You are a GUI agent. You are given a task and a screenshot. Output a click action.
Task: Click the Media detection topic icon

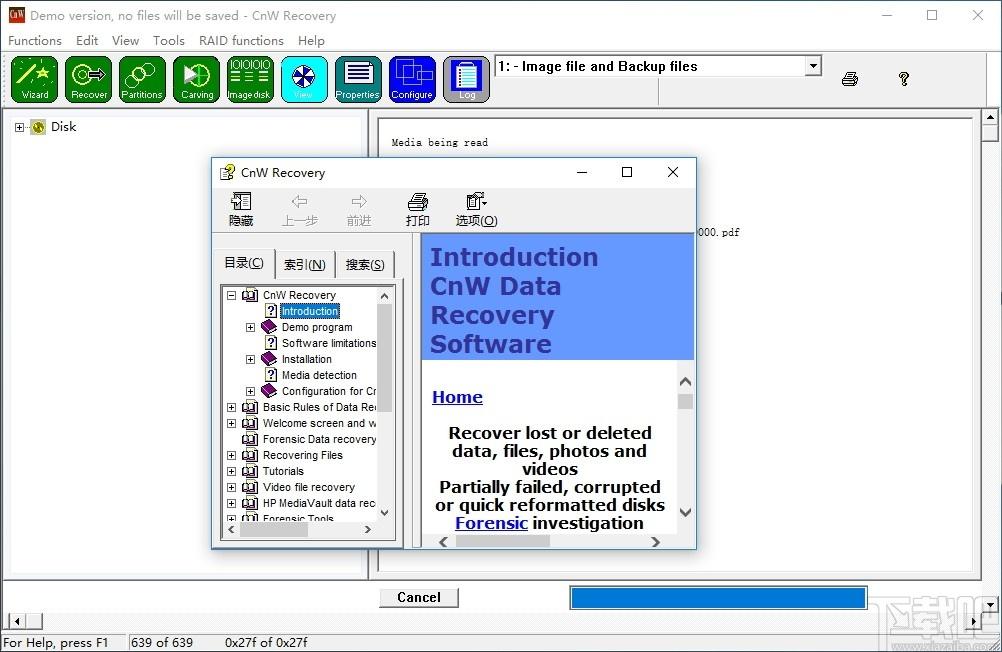pyautogui.click(x=271, y=375)
